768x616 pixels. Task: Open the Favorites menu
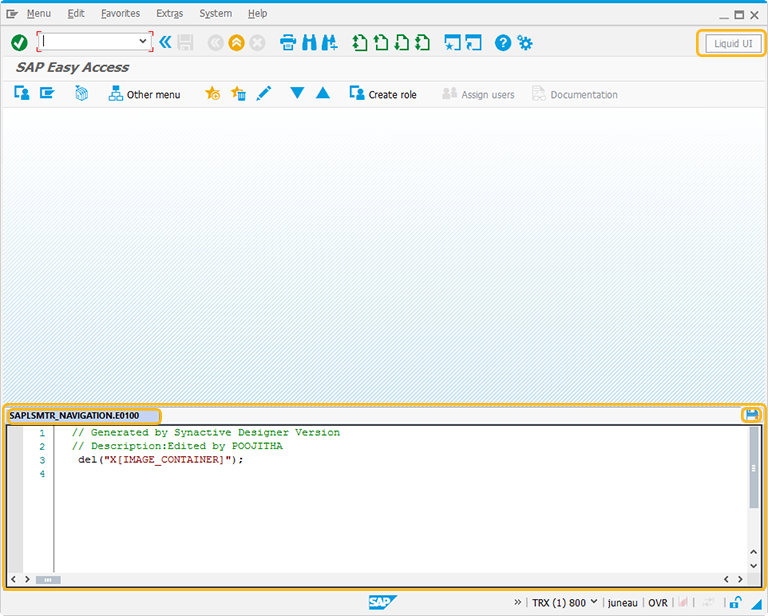[120, 14]
